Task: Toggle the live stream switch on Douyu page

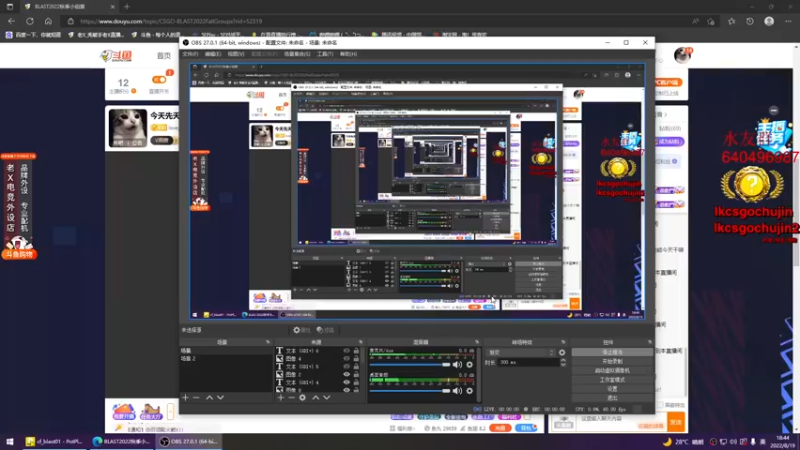Action: coord(159,80)
